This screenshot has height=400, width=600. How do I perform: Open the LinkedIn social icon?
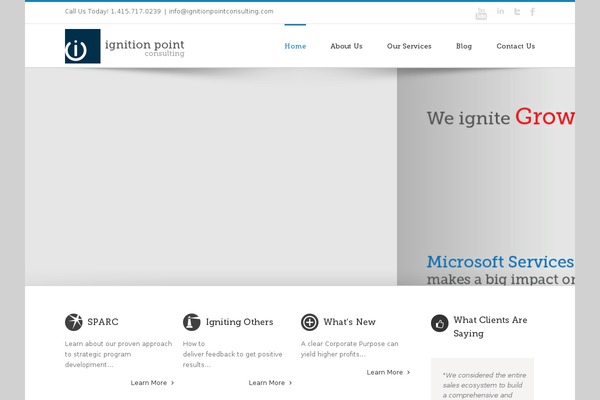pyautogui.click(x=500, y=11)
